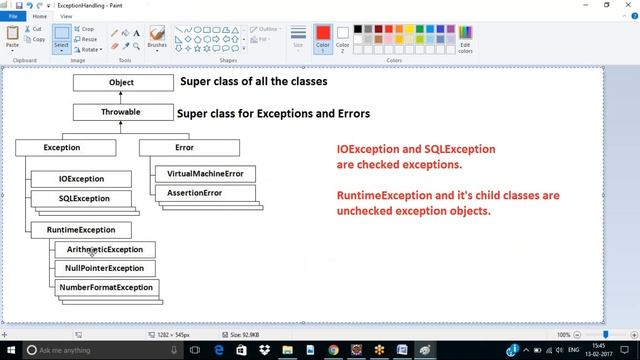Viewport: 640px width, 360px height.
Task: Open the Action Center notifications icon
Action: 624,350
